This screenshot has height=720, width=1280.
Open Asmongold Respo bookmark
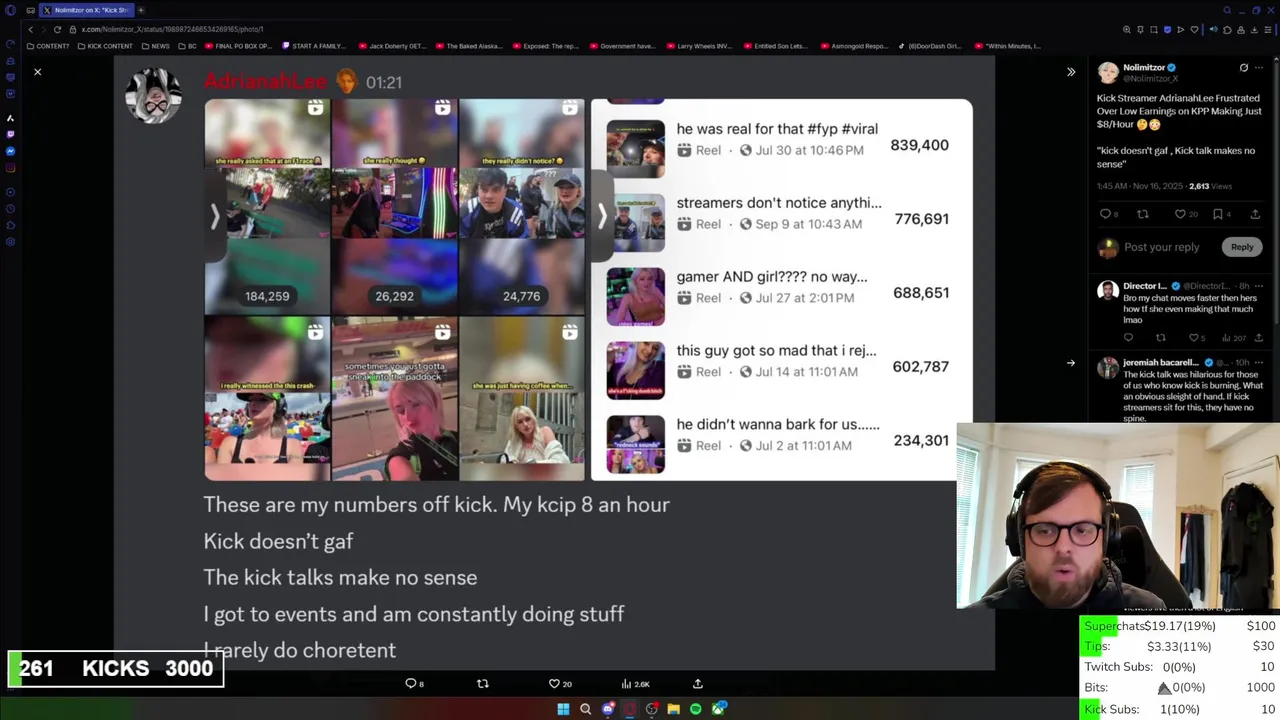pos(854,46)
